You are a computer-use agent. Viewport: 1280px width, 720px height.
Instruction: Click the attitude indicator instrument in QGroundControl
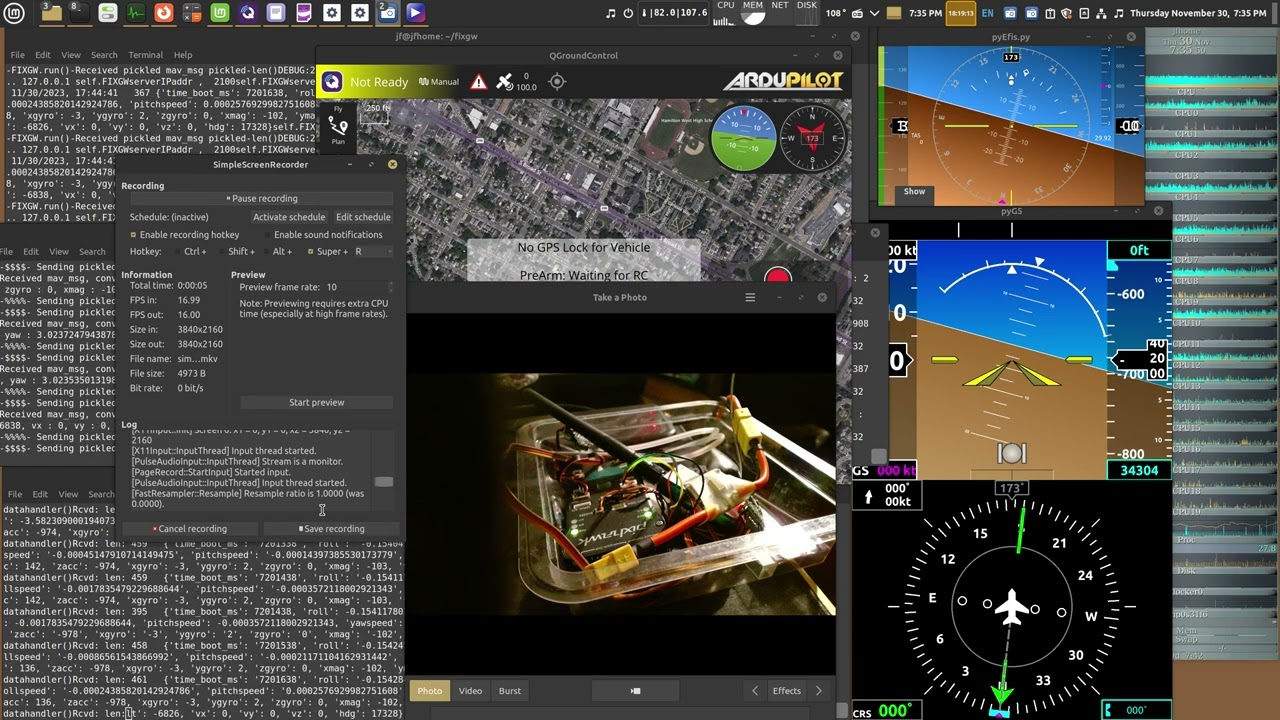pyautogui.click(x=743, y=137)
